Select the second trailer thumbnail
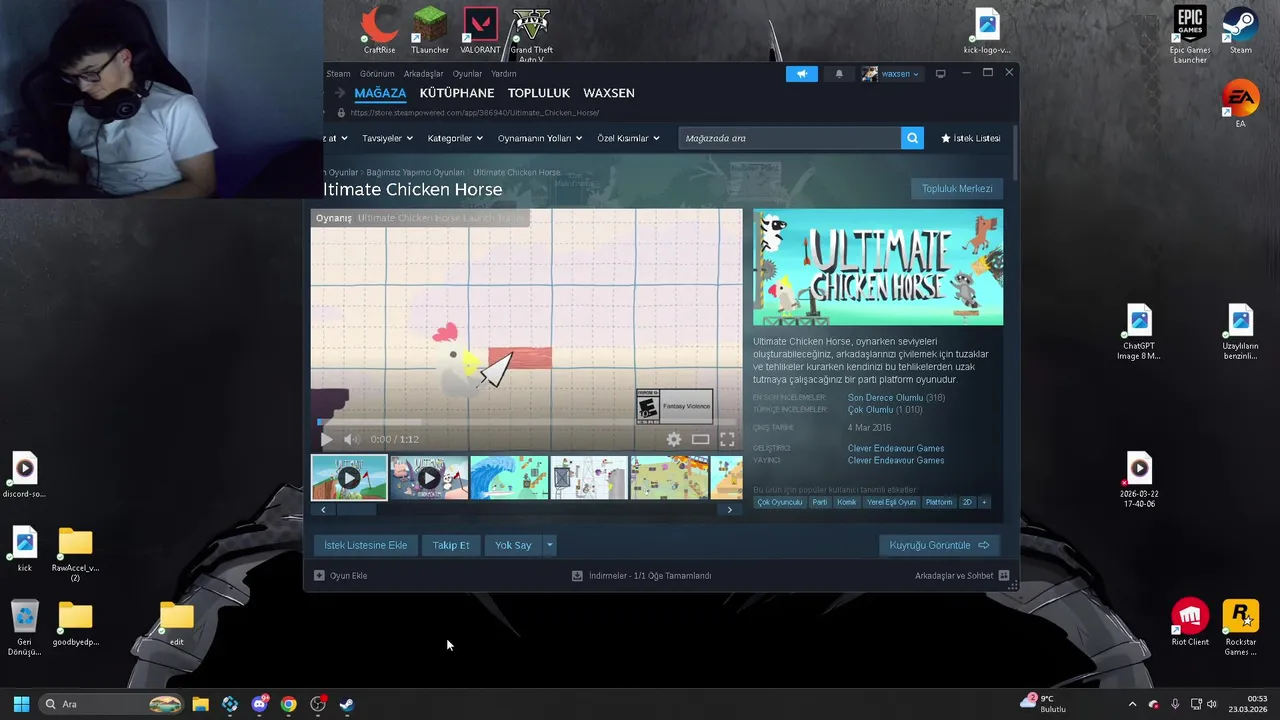 tap(429, 478)
